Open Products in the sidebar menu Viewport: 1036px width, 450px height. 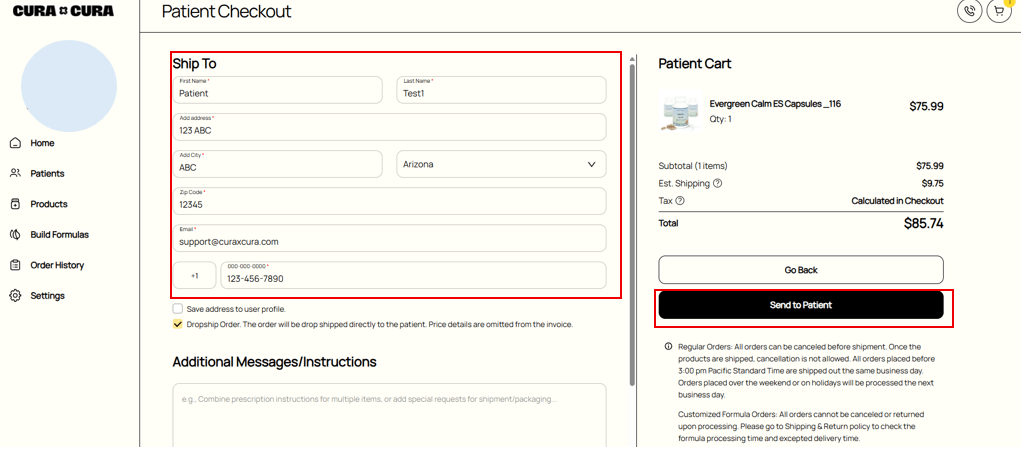[48, 204]
